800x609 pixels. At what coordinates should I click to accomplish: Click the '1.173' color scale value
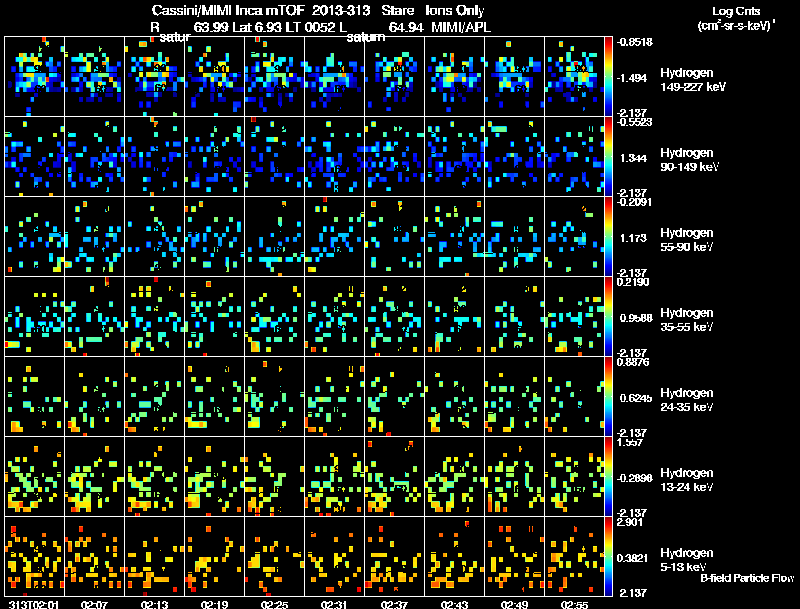633,238
